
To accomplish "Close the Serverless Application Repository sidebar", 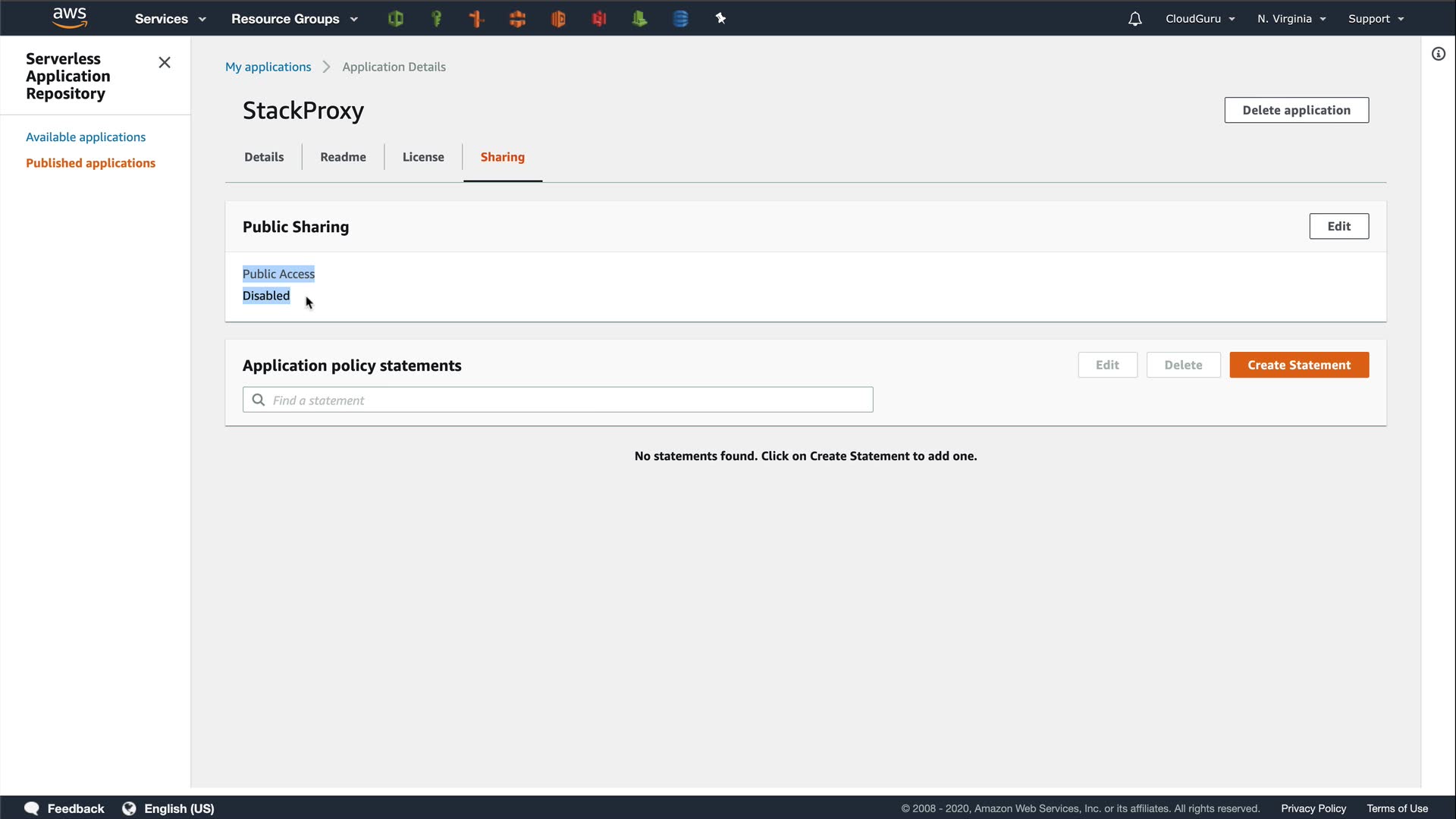I will [164, 63].
